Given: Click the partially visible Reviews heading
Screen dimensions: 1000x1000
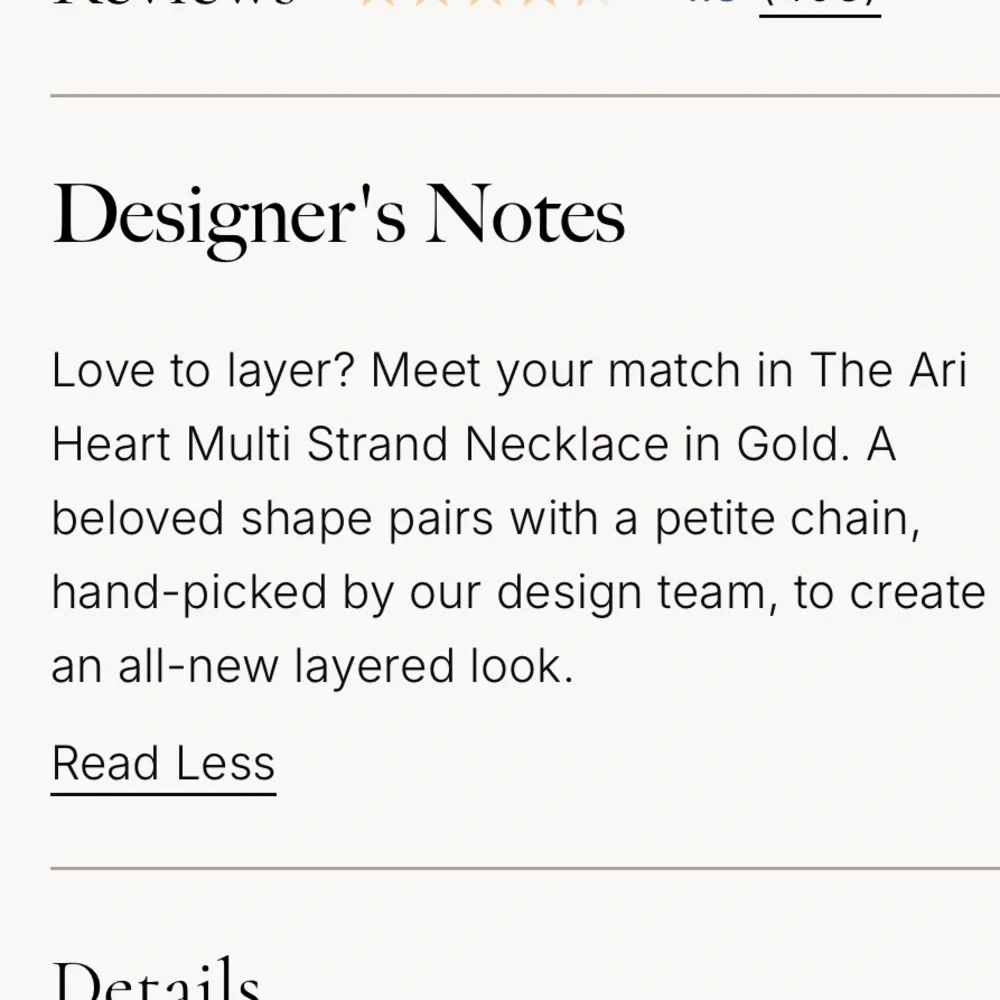Looking at the screenshot, I should [174, 3].
